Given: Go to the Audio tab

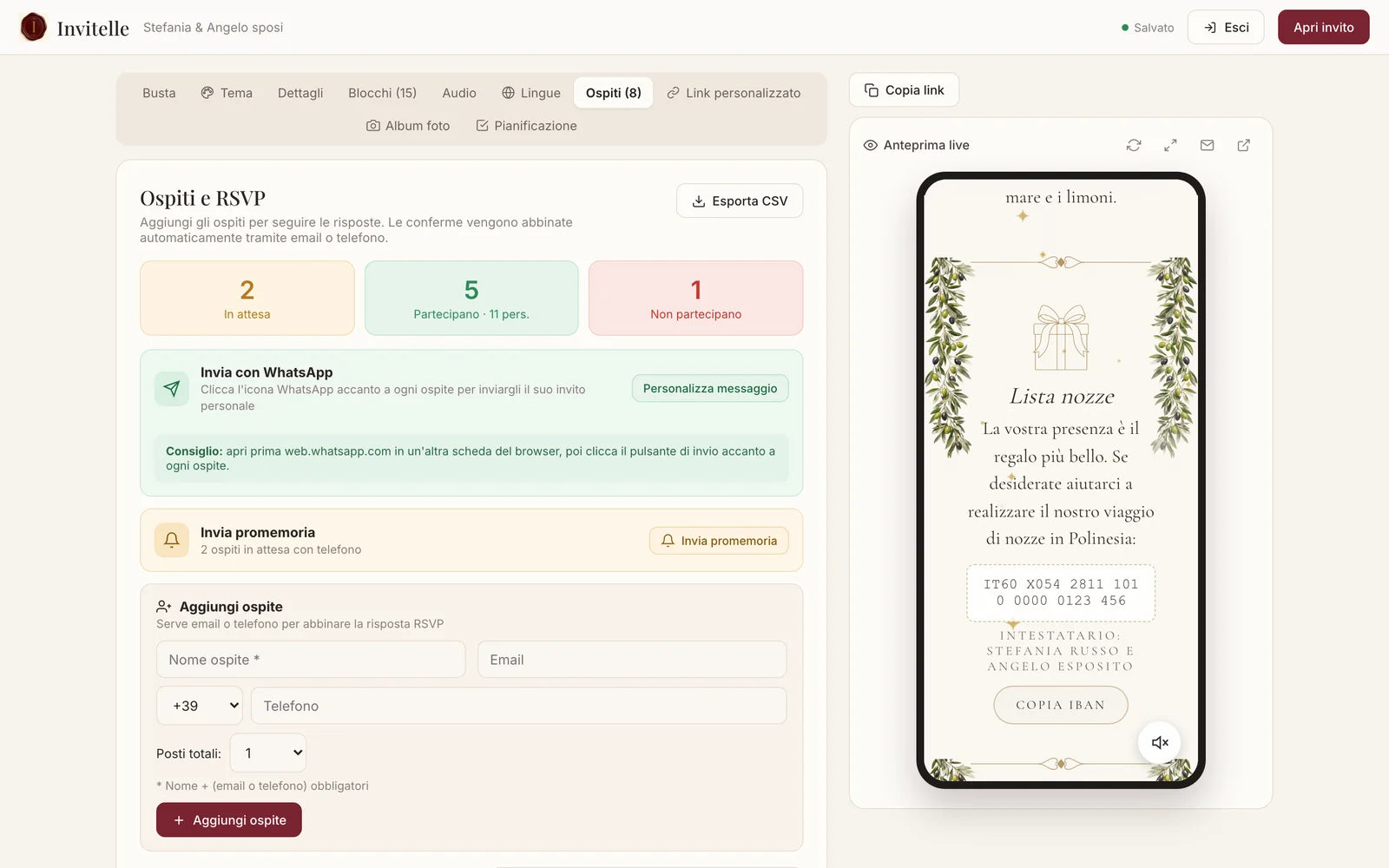Looking at the screenshot, I should [459, 93].
